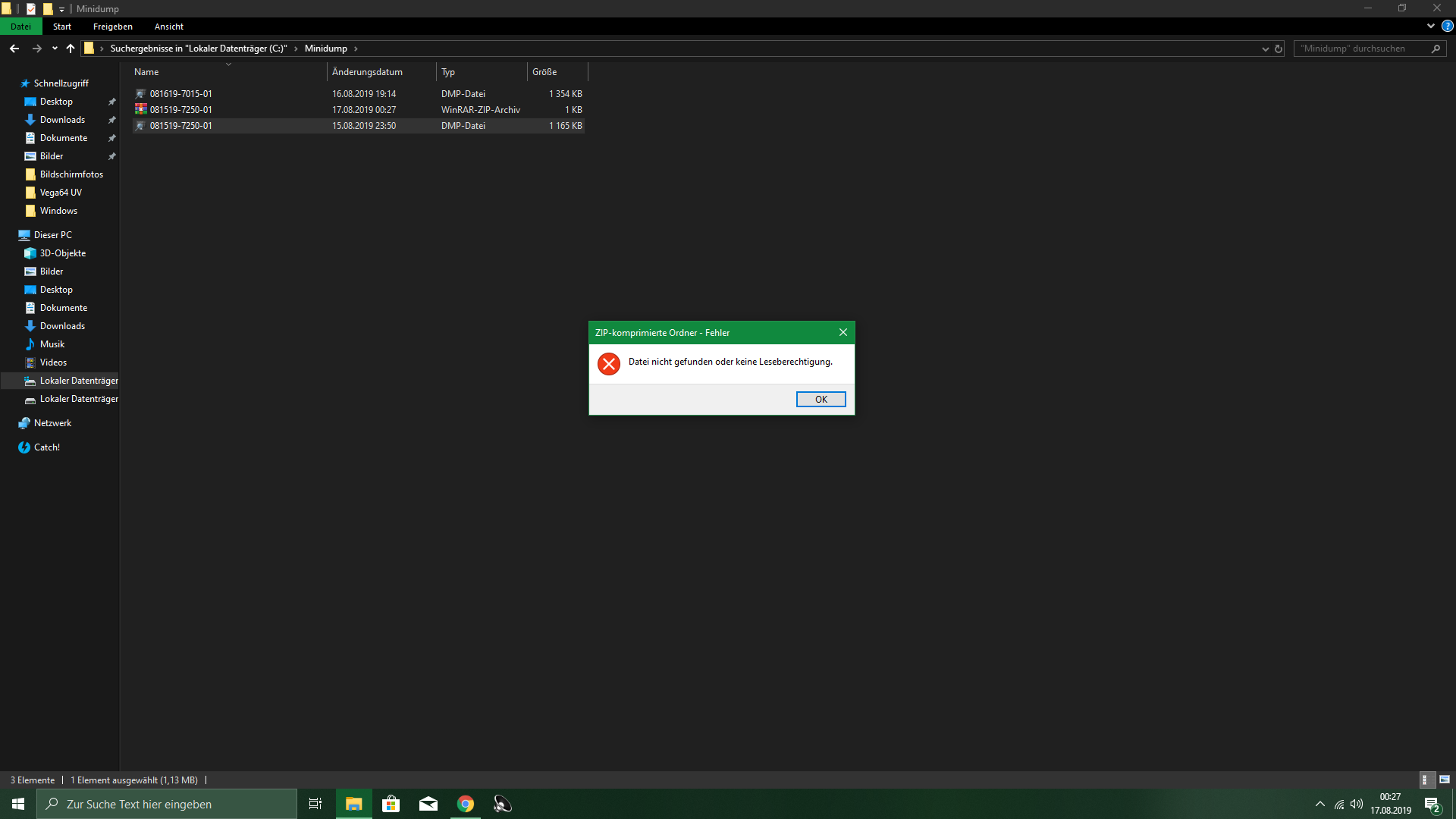Click the back navigation arrow

coord(14,49)
